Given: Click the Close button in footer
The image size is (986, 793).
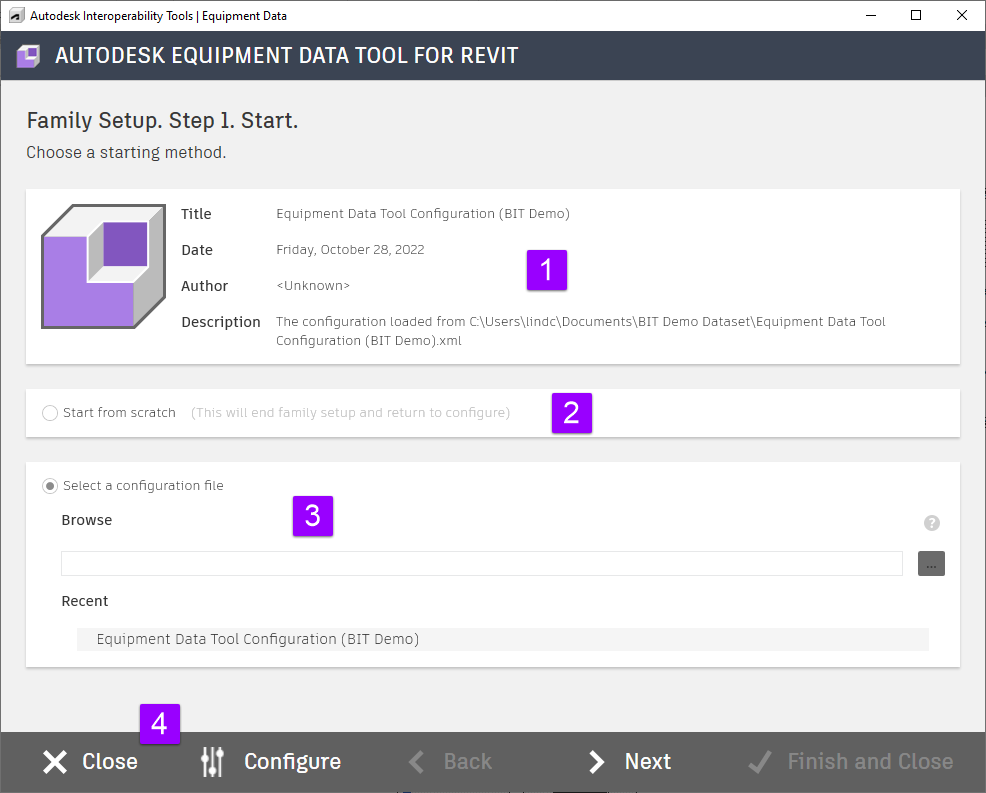Looking at the screenshot, I should coord(90,762).
